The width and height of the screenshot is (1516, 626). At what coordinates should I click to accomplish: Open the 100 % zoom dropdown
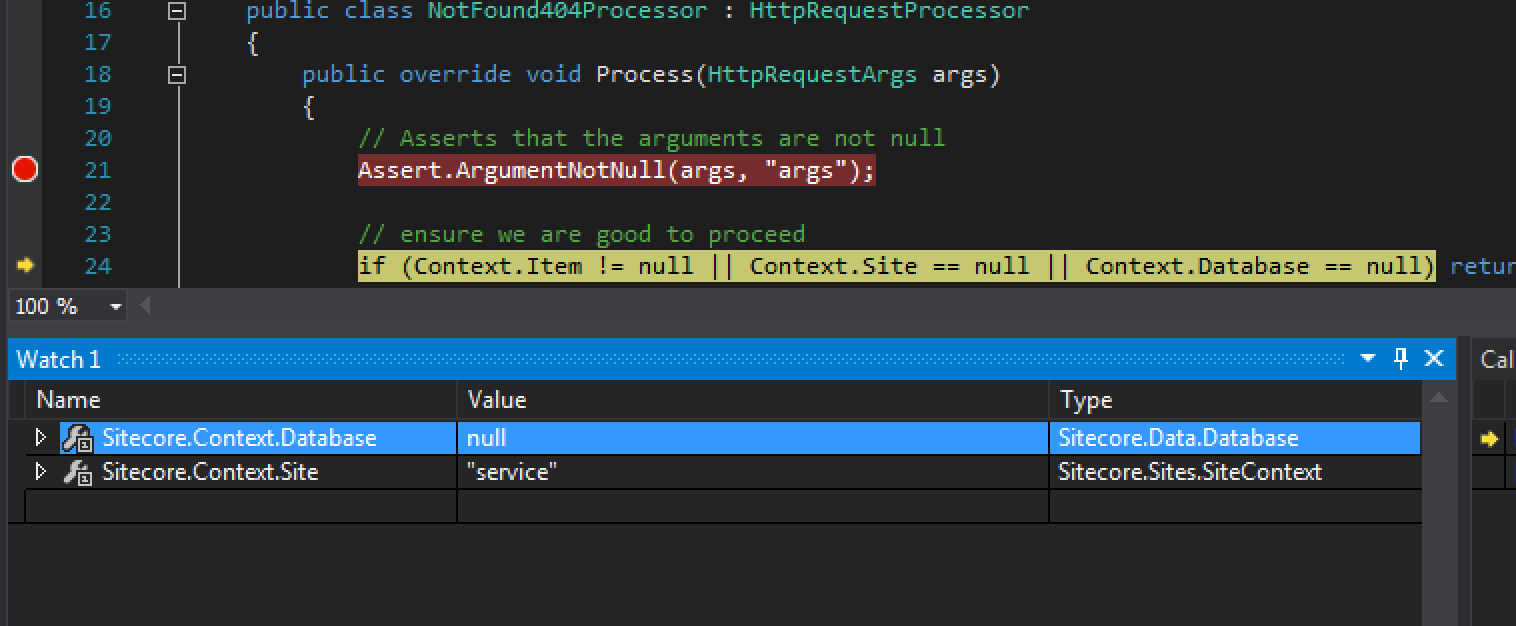(x=115, y=307)
